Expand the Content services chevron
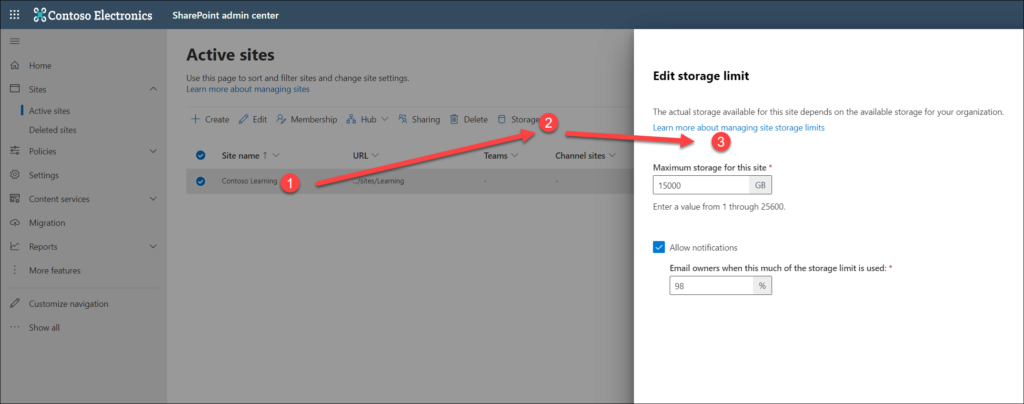Image resolution: width=1024 pixels, height=404 pixels. (153, 198)
